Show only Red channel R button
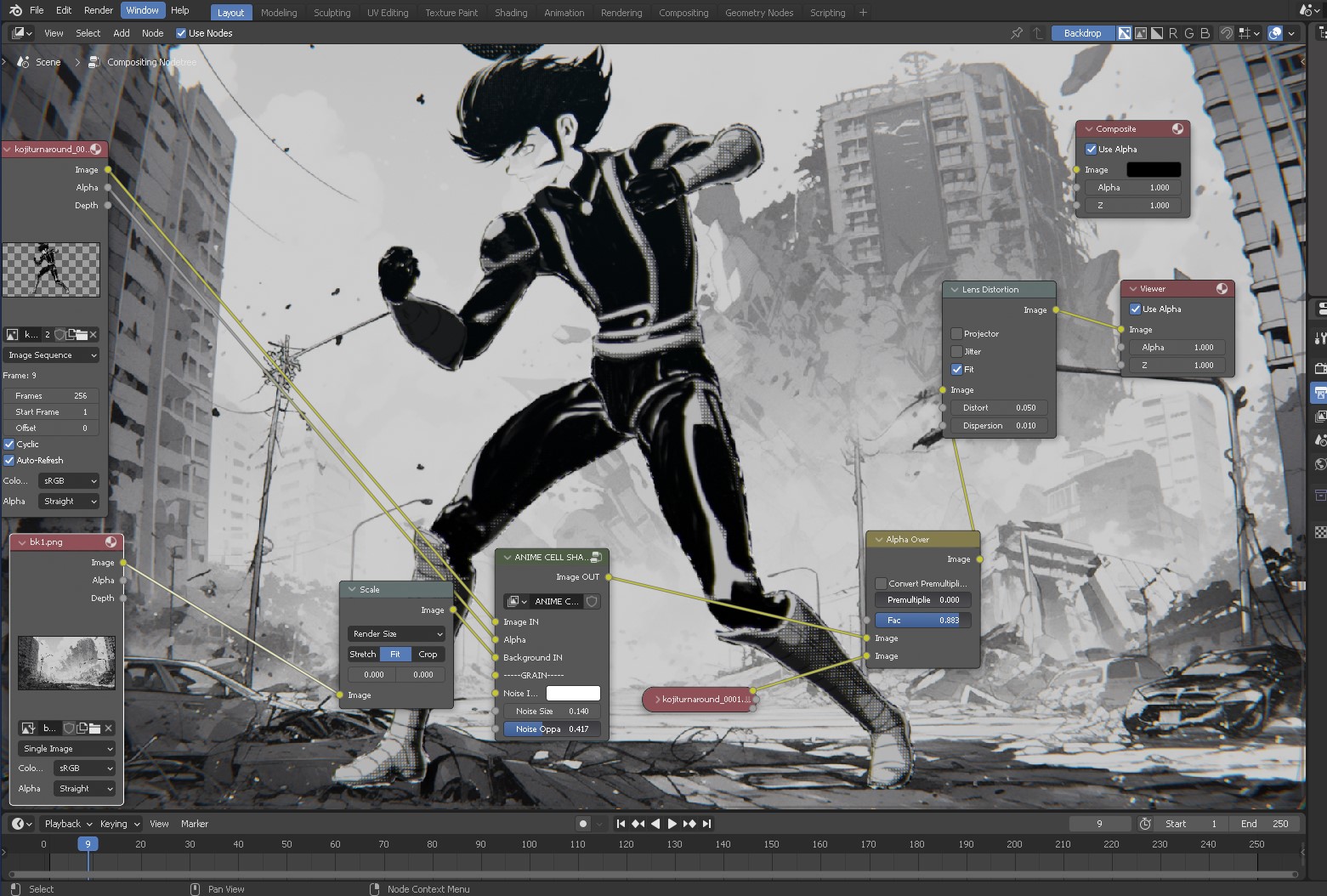Screen dimensions: 1327x896 [x=1173, y=33]
